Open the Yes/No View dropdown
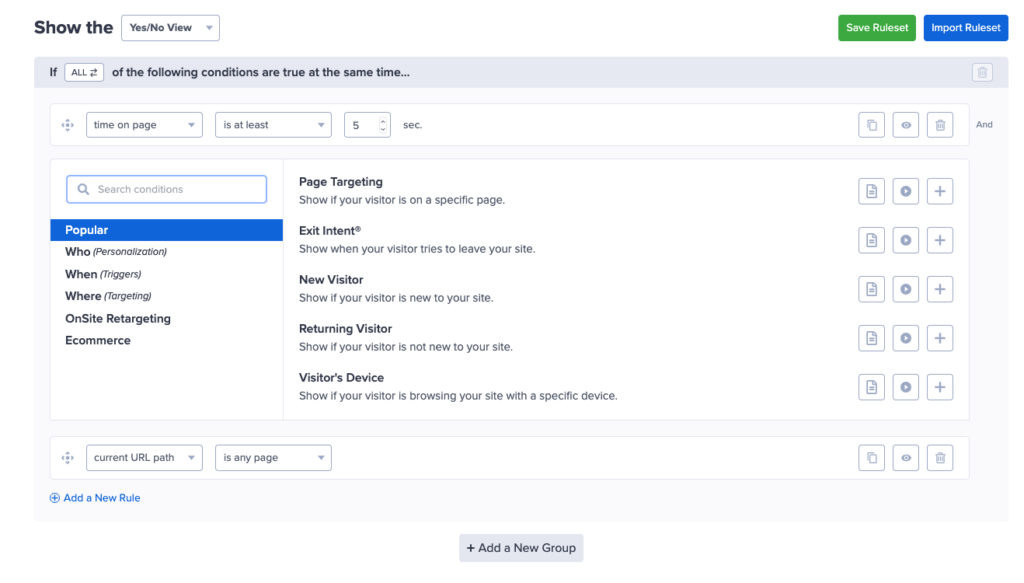 pyautogui.click(x=170, y=28)
